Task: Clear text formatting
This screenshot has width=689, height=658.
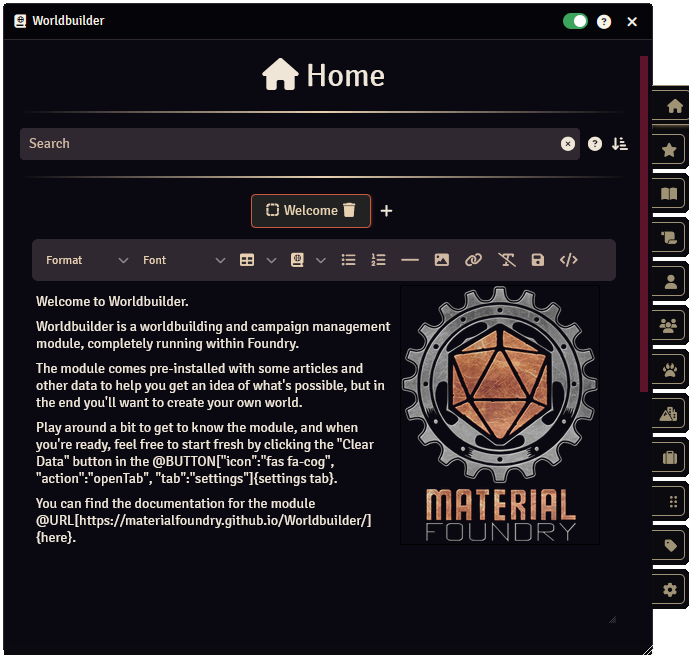Action: click(x=507, y=260)
